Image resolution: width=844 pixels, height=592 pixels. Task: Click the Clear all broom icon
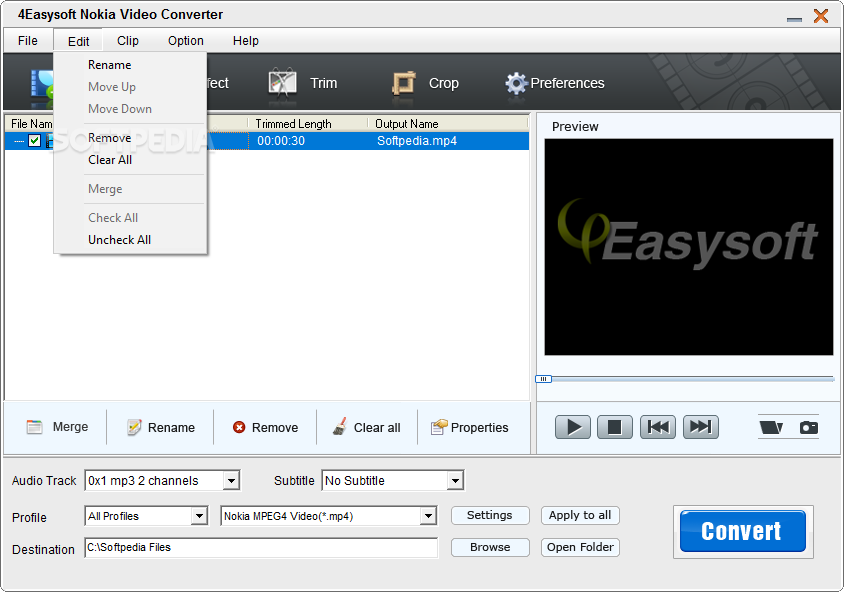[340, 427]
